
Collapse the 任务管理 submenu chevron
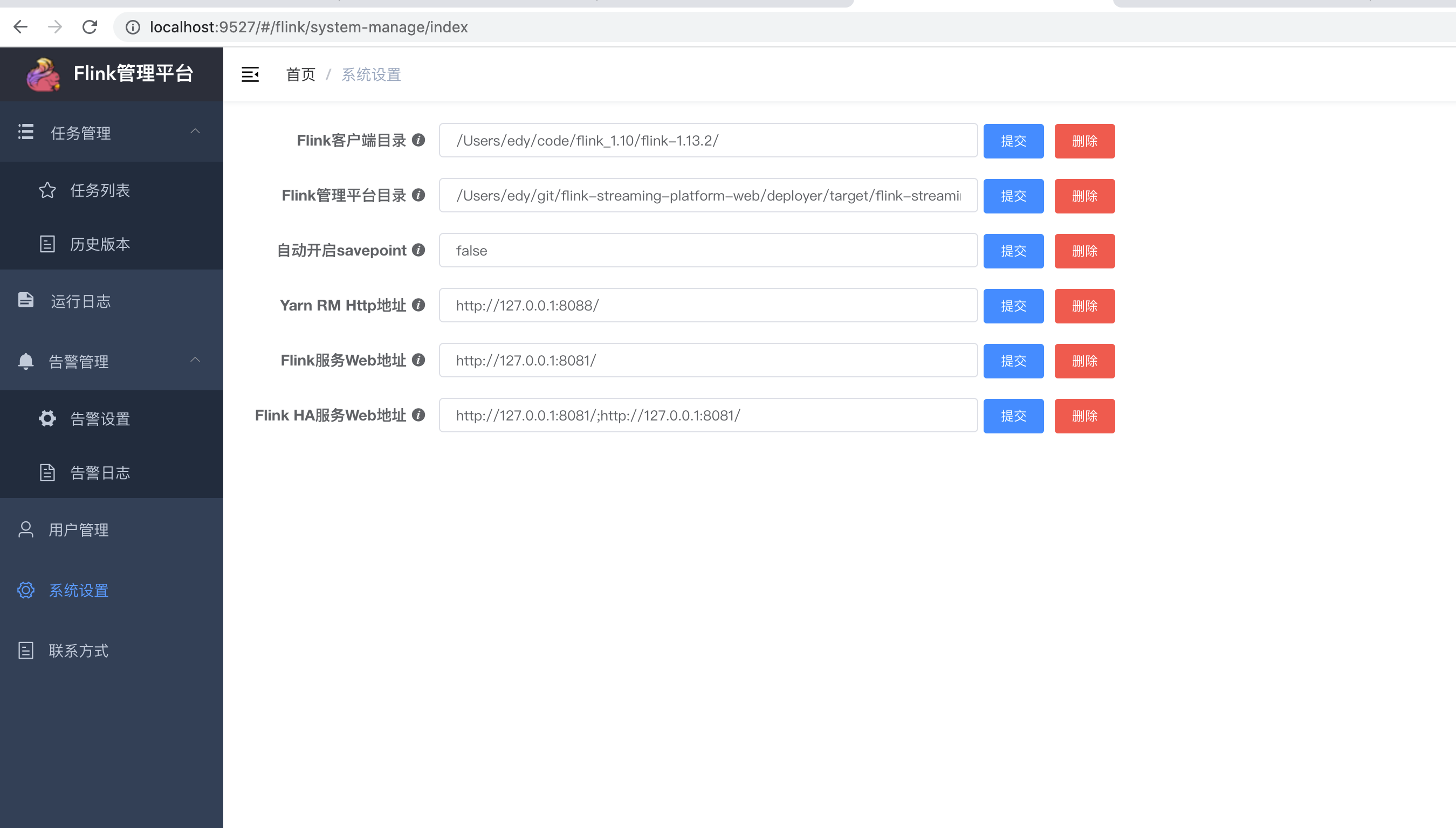[x=195, y=132]
